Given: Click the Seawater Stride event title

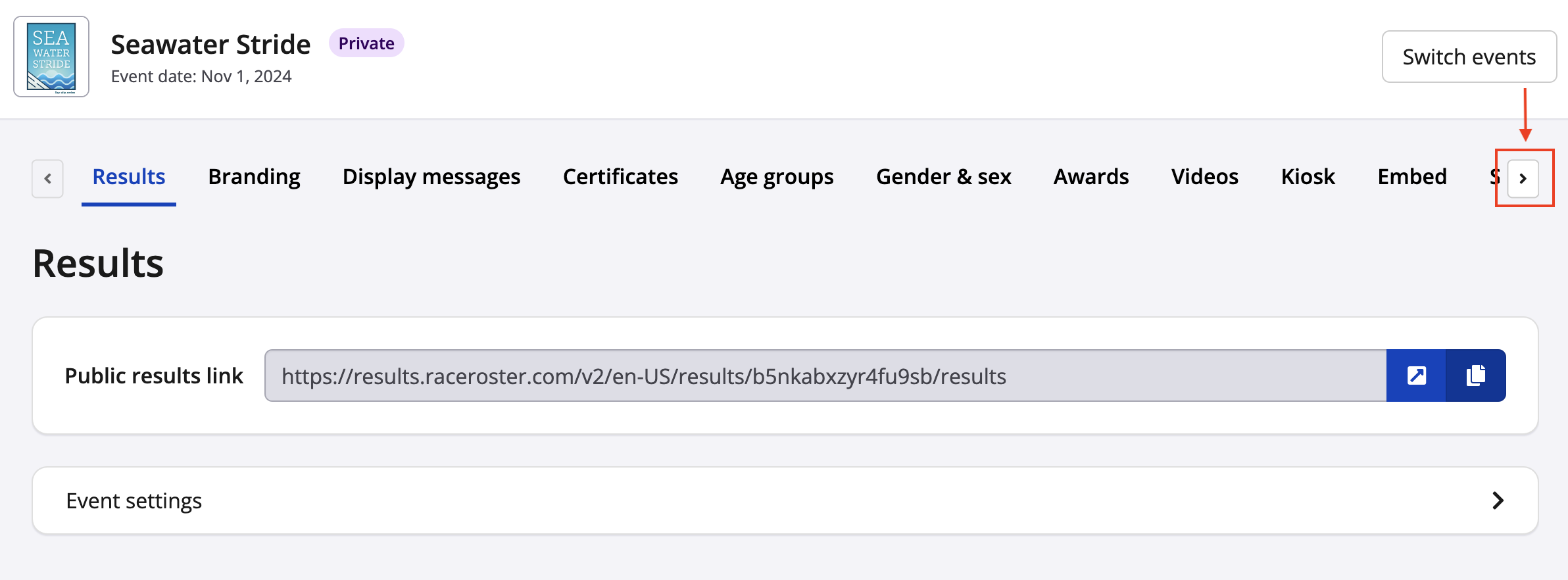Looking at the screenshot, I should point(210,45).
